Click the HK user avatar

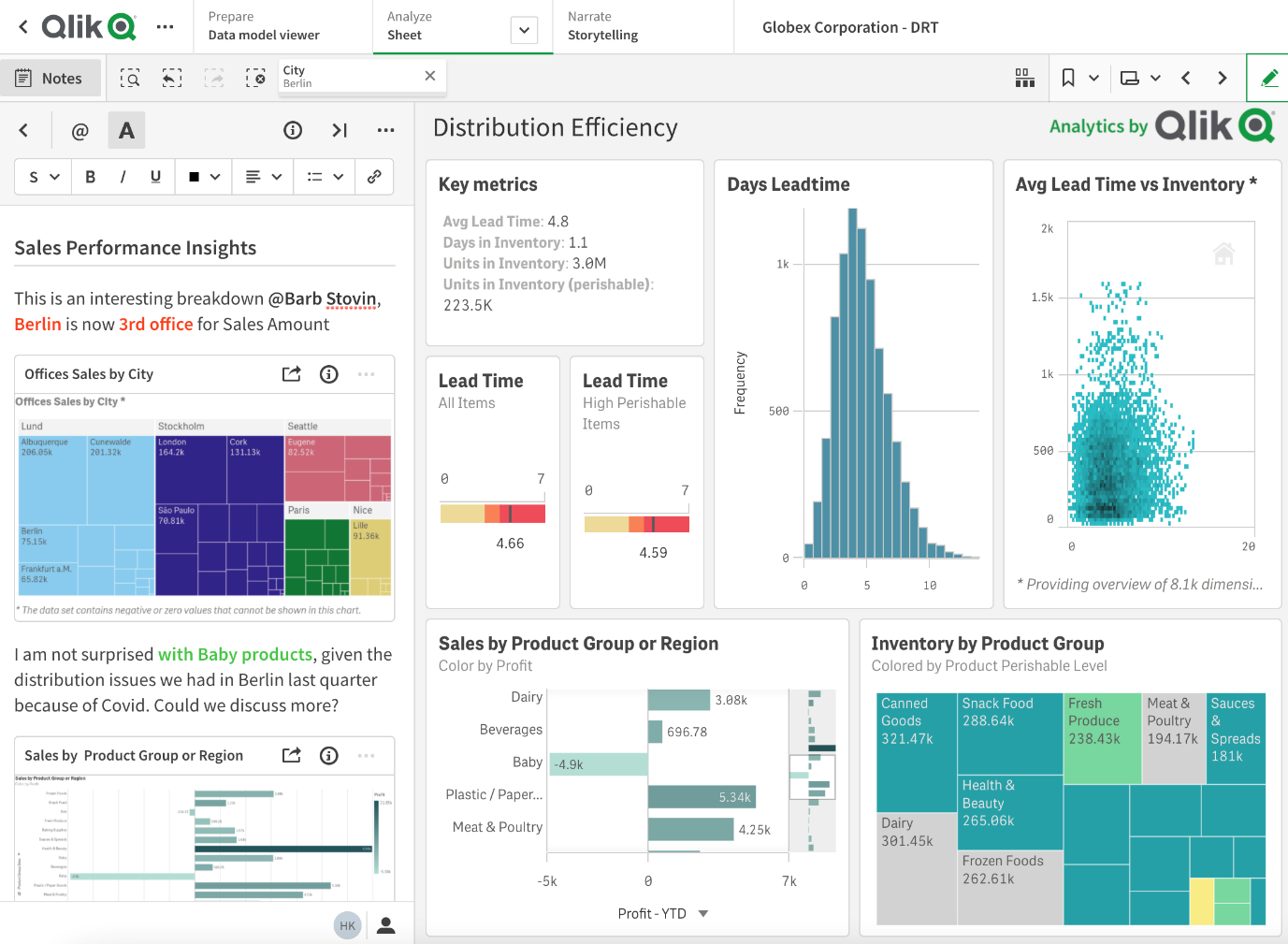coord(348,925)
